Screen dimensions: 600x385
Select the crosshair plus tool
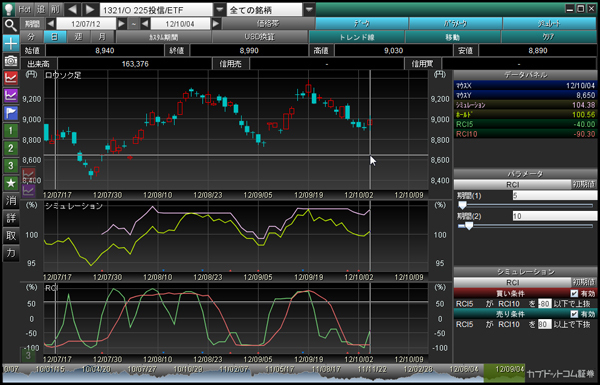(x=10, y=43)
